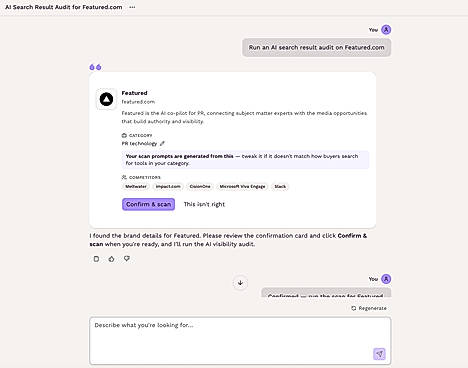Click the PR technology category value

coord(139,144)
